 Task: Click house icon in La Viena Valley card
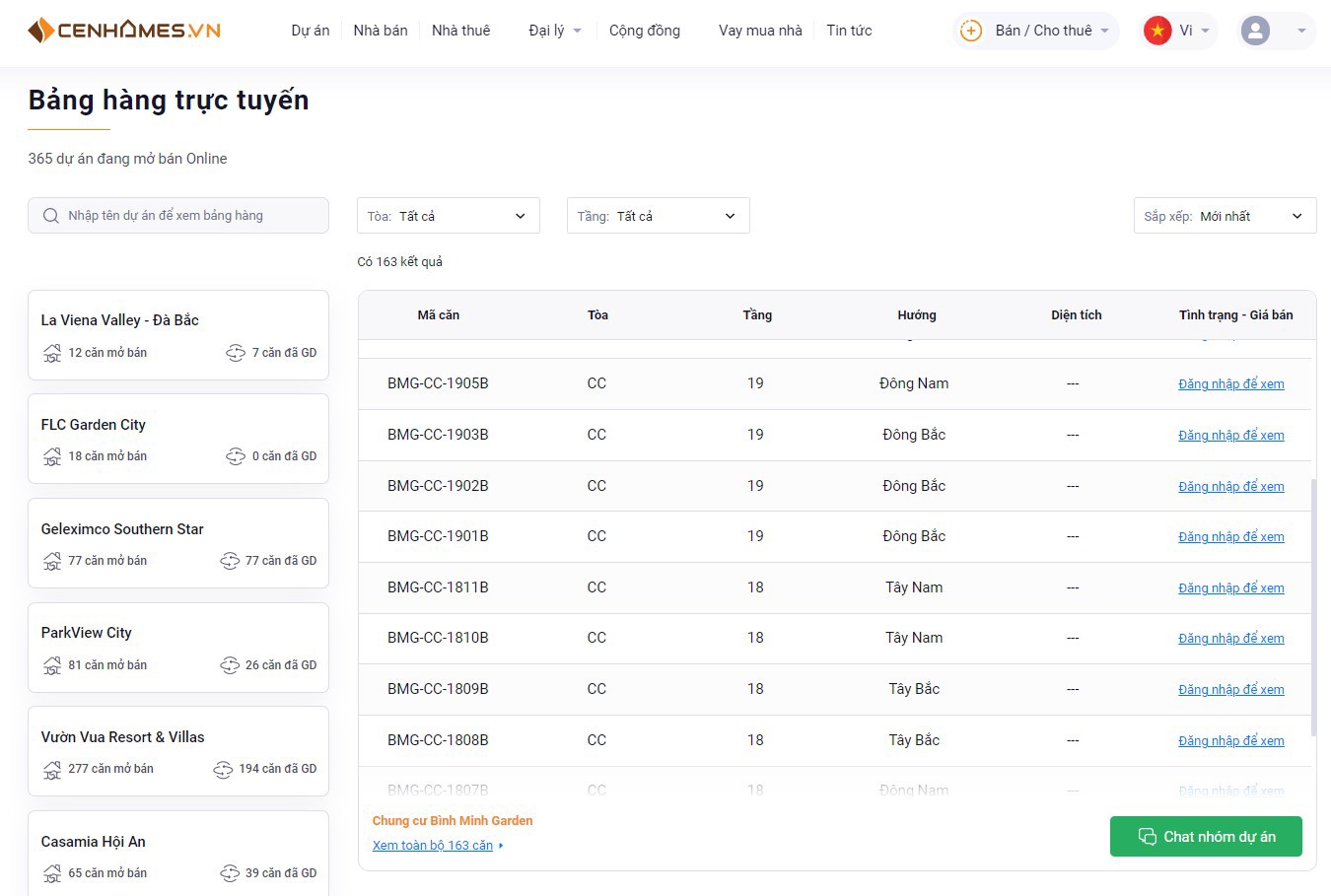point(52,353)
